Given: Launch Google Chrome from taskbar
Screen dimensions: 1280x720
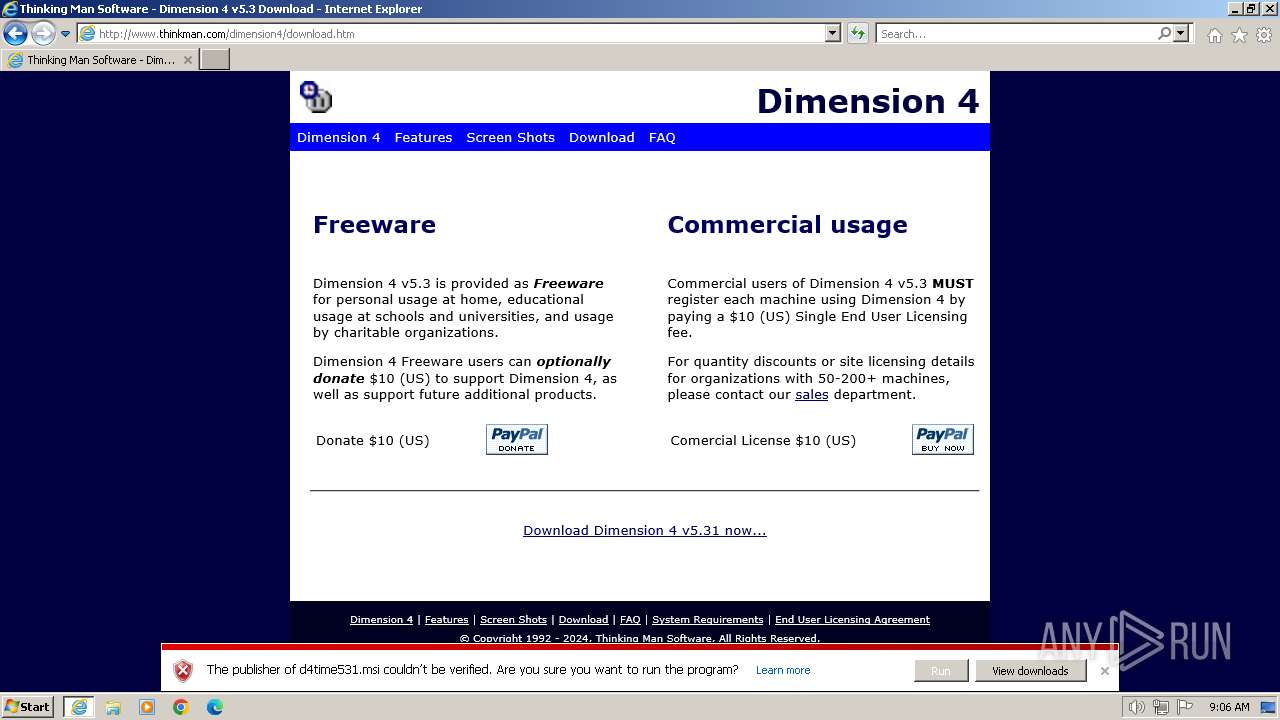Looking at the screenshot, I should [x=181, y=707].
